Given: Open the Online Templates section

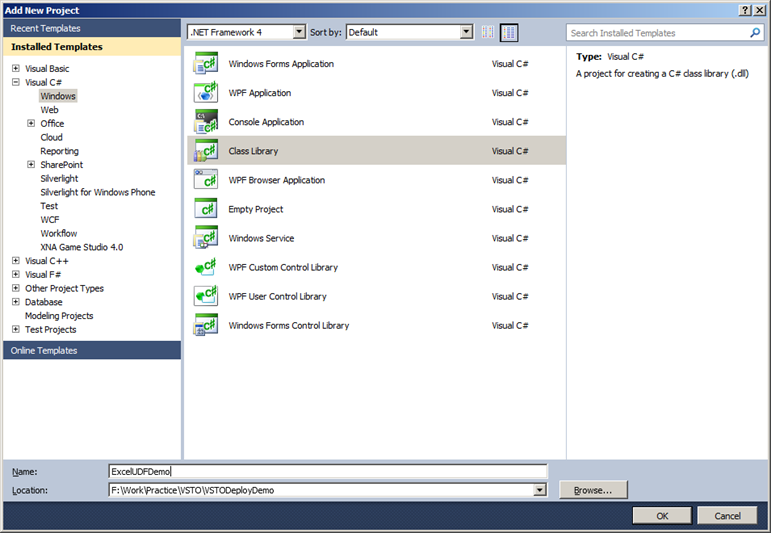Looking at the screenshot, I should (x=92, y=351).
